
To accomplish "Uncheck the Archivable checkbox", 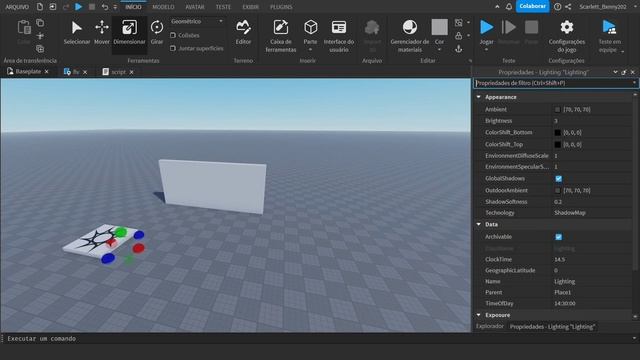I will click(x=558, y=237).
